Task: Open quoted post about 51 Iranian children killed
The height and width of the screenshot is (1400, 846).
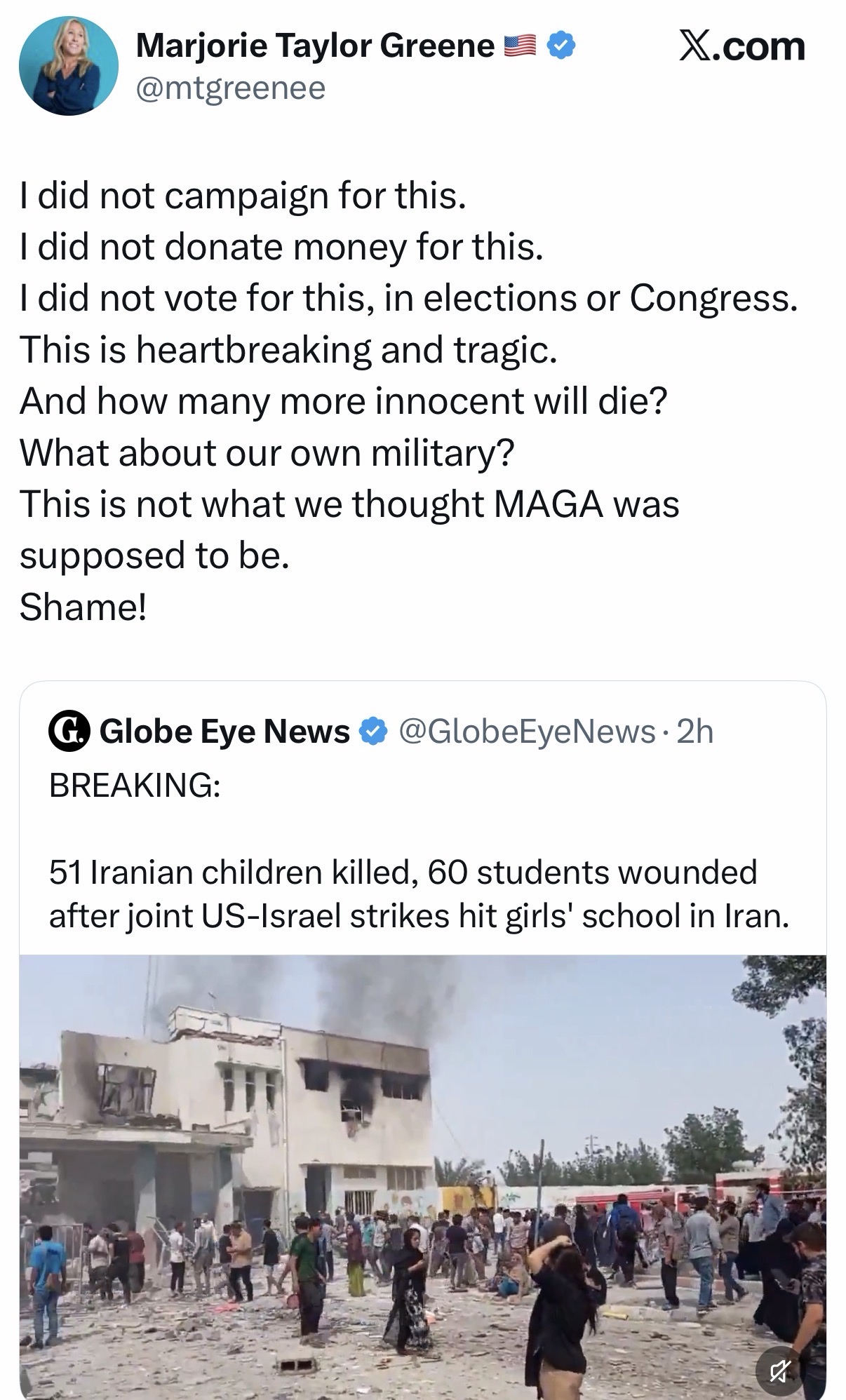Action: coord(419,894)
